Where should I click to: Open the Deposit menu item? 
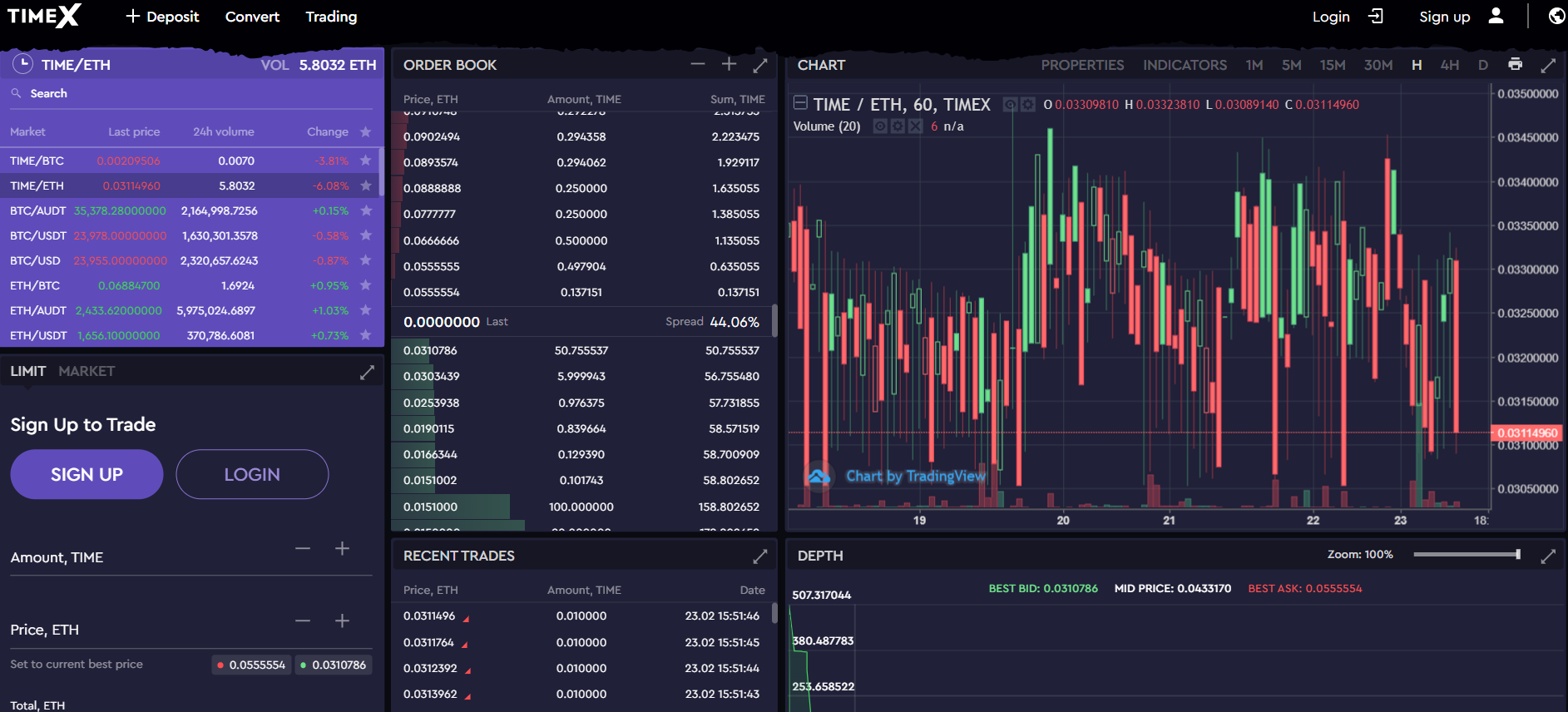162,17
